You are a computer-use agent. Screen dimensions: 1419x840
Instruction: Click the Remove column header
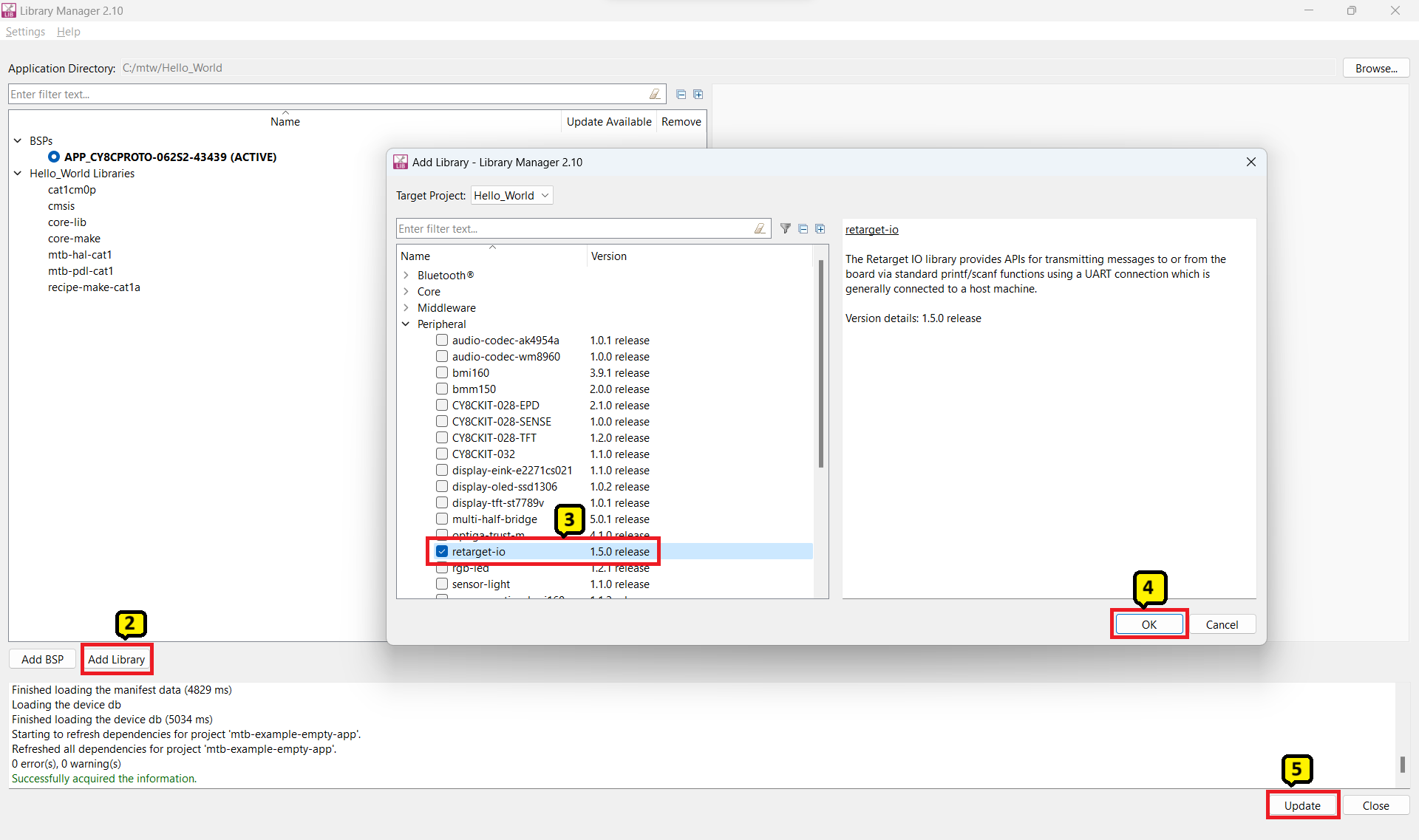click(x=681, y=121)
